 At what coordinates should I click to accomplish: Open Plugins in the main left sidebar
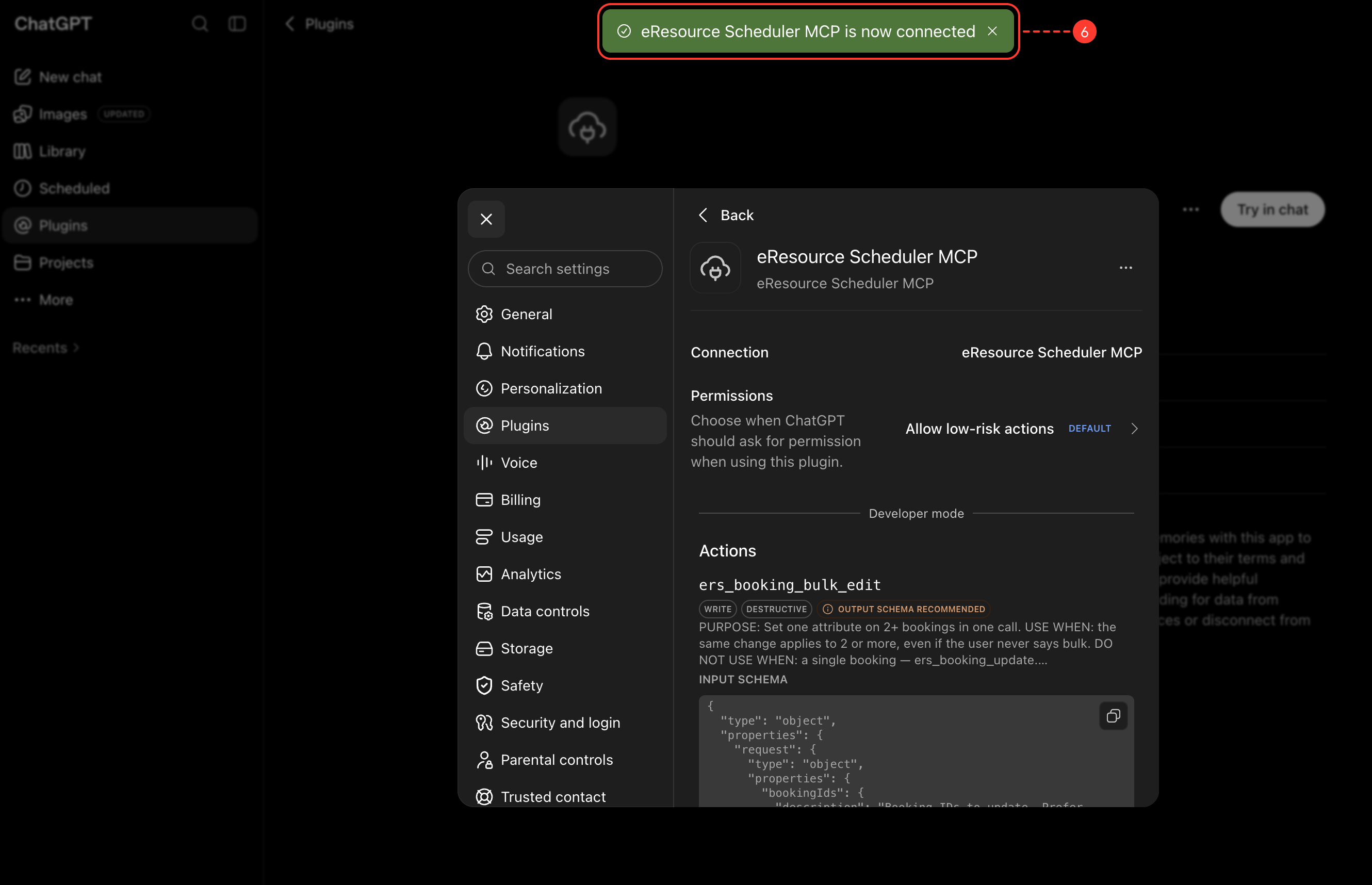130,225
